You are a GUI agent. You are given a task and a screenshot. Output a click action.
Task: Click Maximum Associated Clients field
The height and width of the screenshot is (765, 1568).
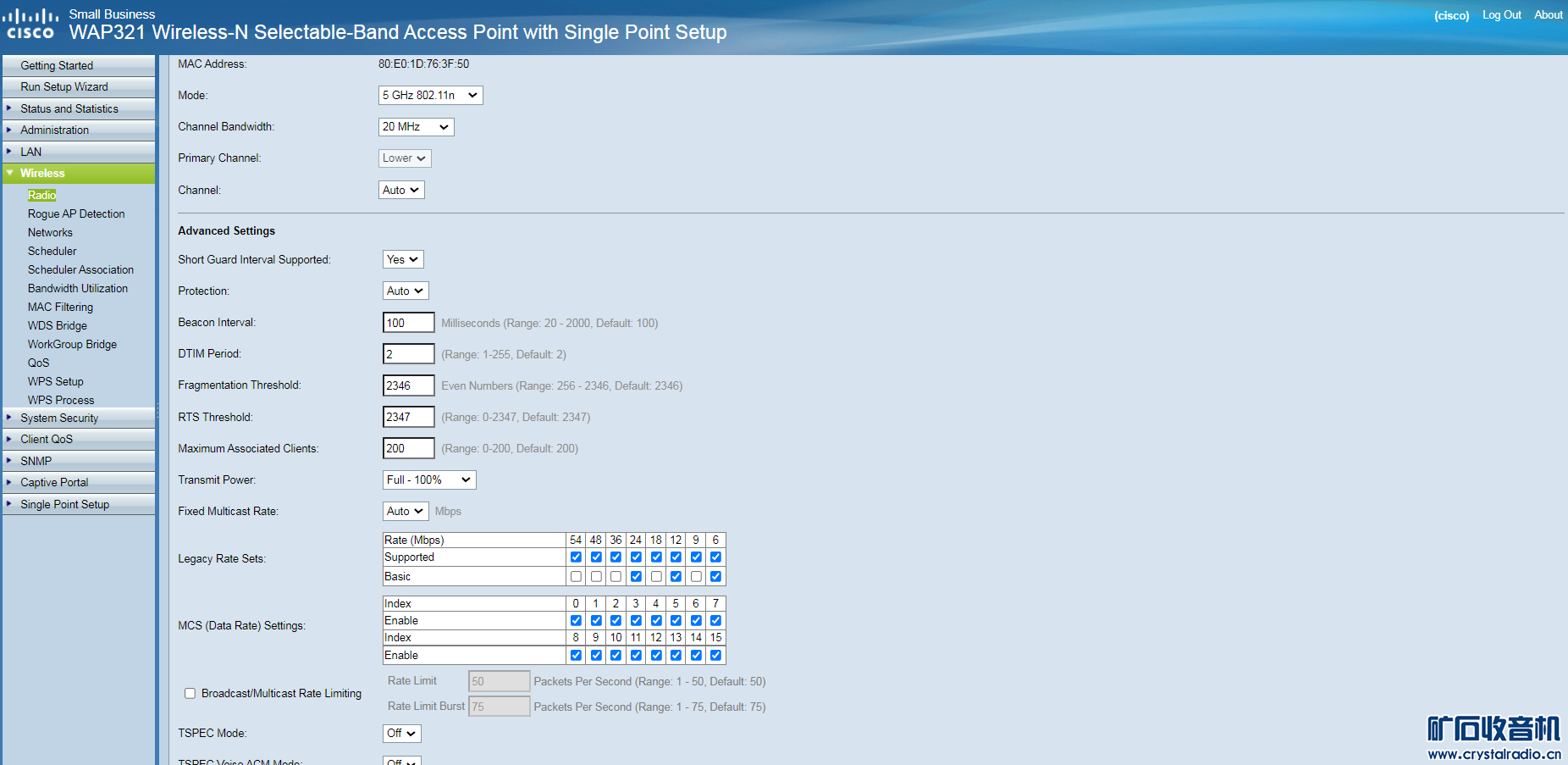click(x=409, y=448)
